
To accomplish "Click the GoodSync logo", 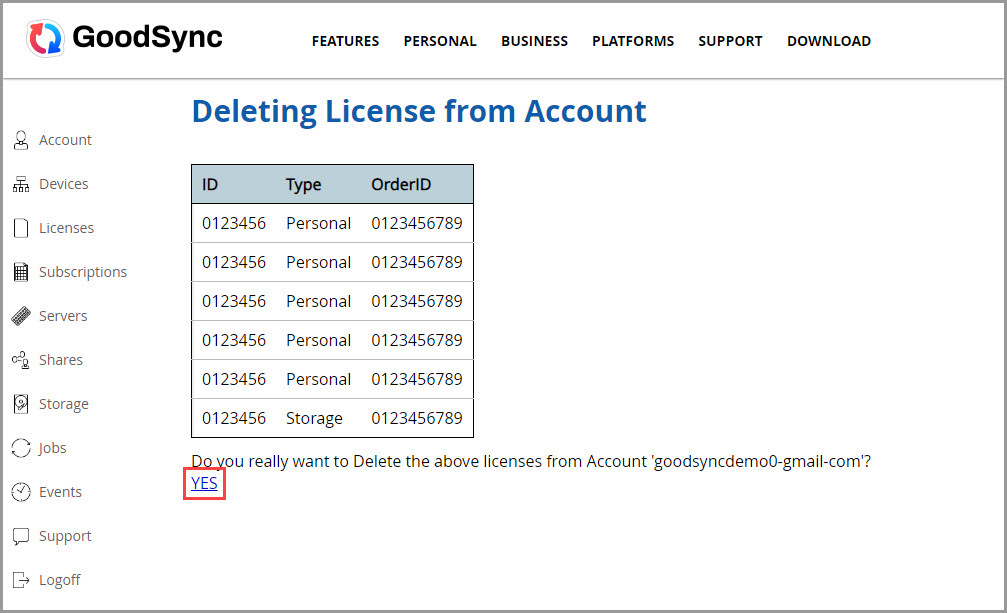I will [x=122, y=38].
